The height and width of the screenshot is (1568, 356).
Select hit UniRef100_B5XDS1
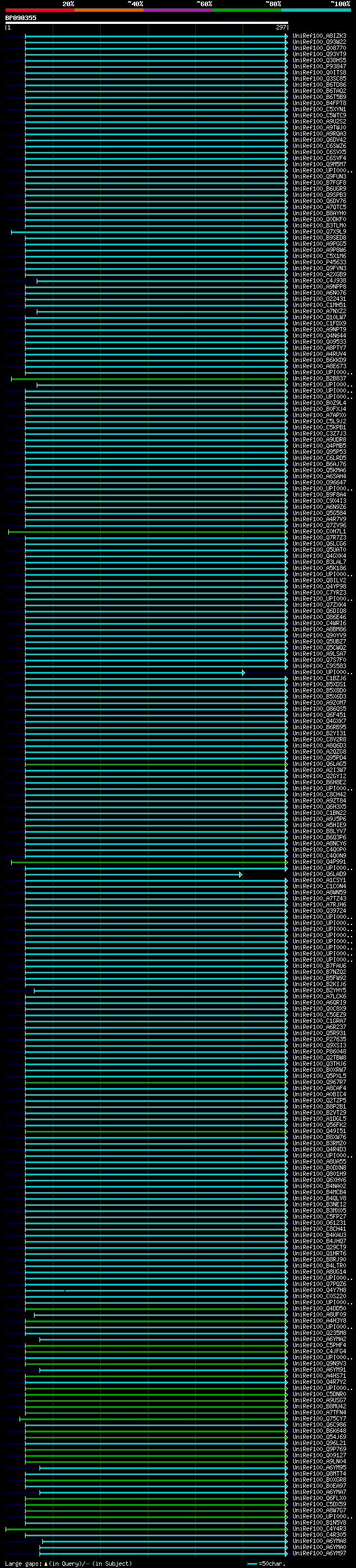319,684
